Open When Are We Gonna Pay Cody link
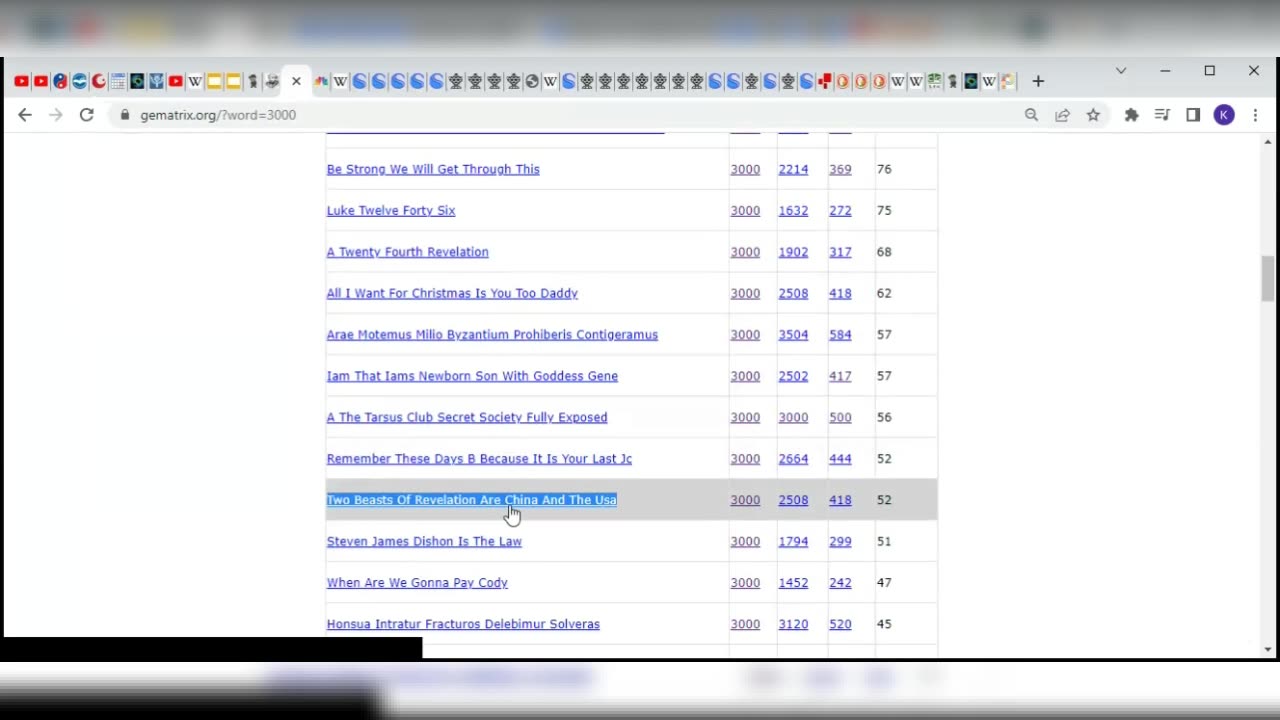Image resolution: width=1280 pixels, height=720 pixels. (417, 582)
